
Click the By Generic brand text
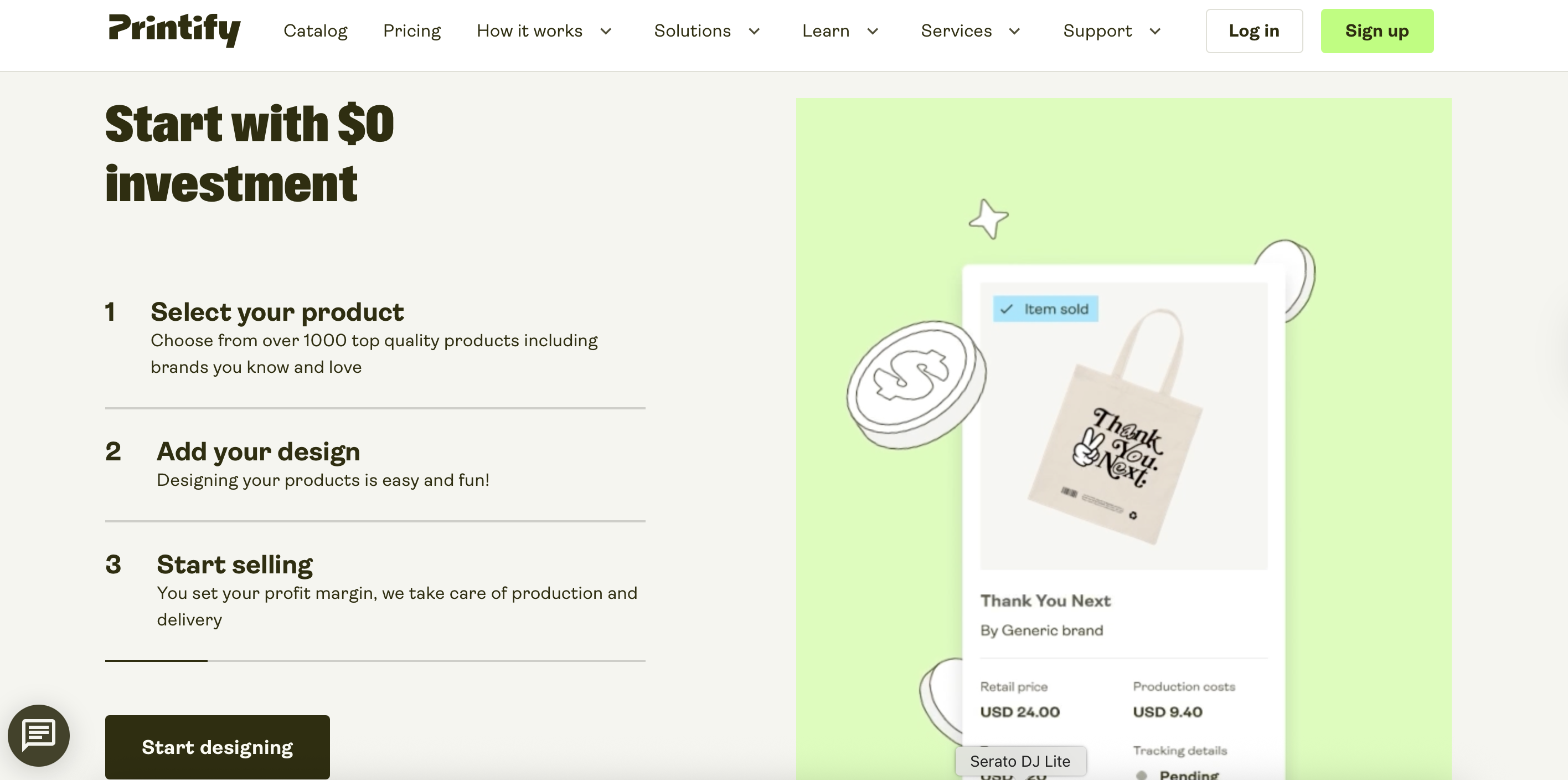pyautogui.click(x=1041, y=630)
